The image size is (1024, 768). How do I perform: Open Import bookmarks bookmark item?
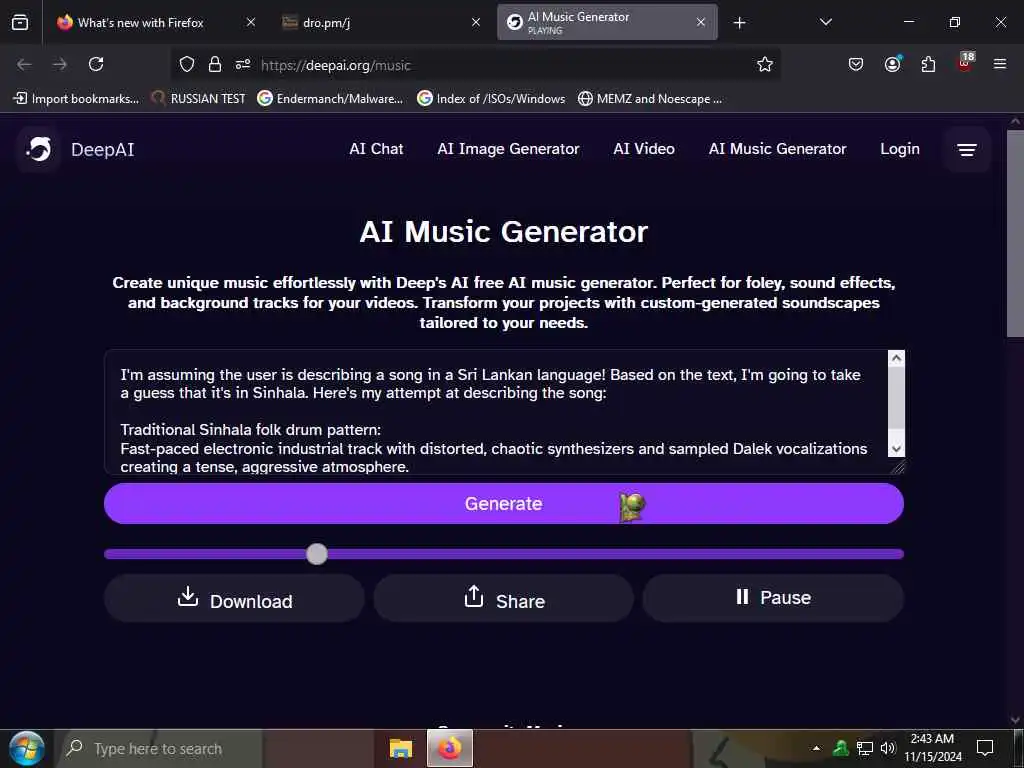(x=76, y=99)
